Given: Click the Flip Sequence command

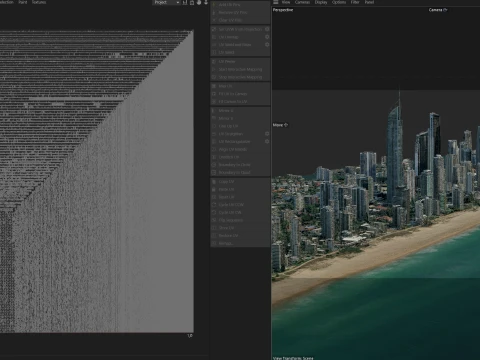Looking at the screenshot, I should pos(240,220).
